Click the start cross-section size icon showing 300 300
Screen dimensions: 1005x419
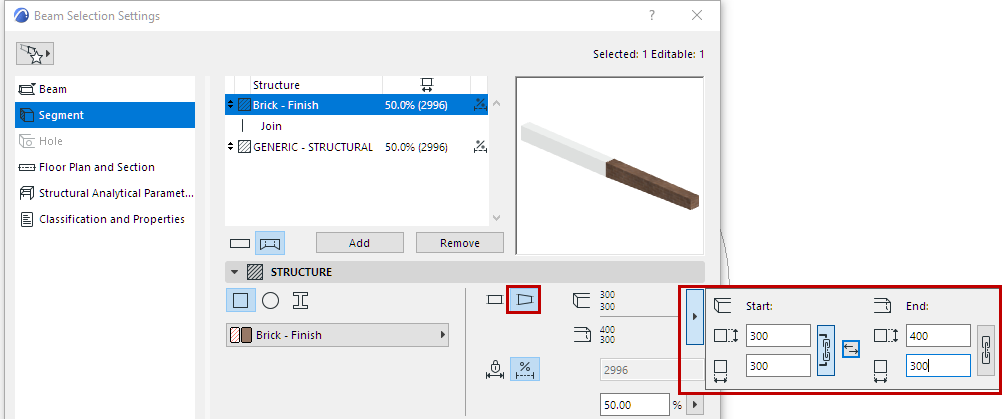click(x=581, y=300)
